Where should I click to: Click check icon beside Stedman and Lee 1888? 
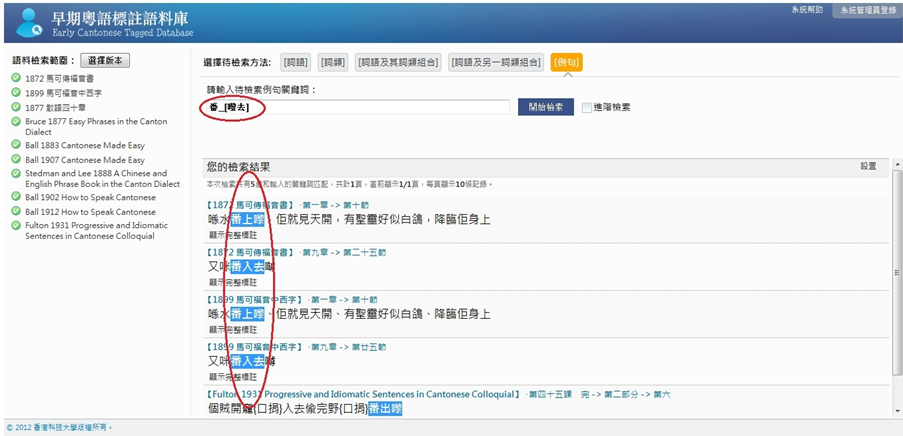pos(16,173)
